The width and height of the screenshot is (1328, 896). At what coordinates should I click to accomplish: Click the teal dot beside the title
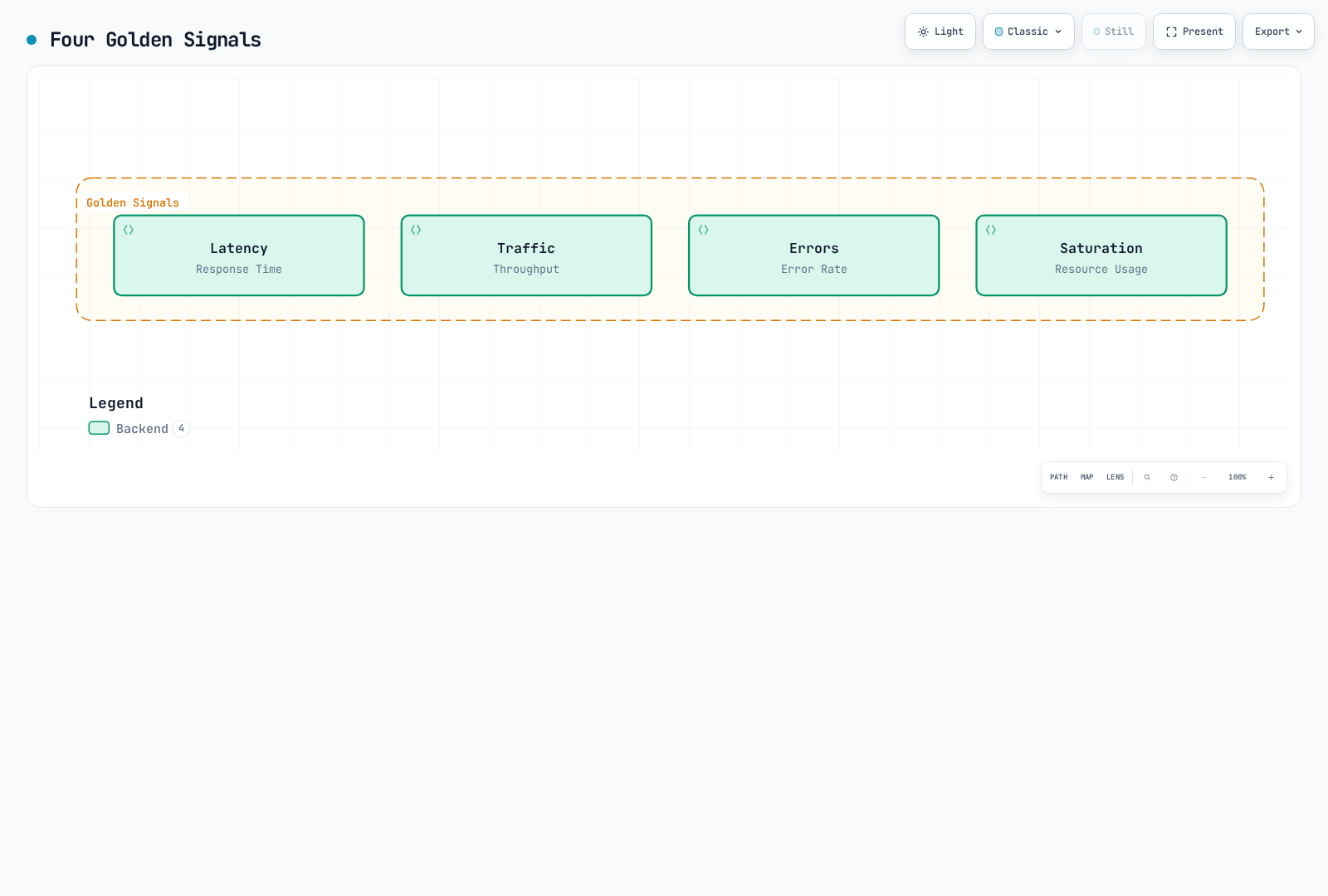pos(32,40)
